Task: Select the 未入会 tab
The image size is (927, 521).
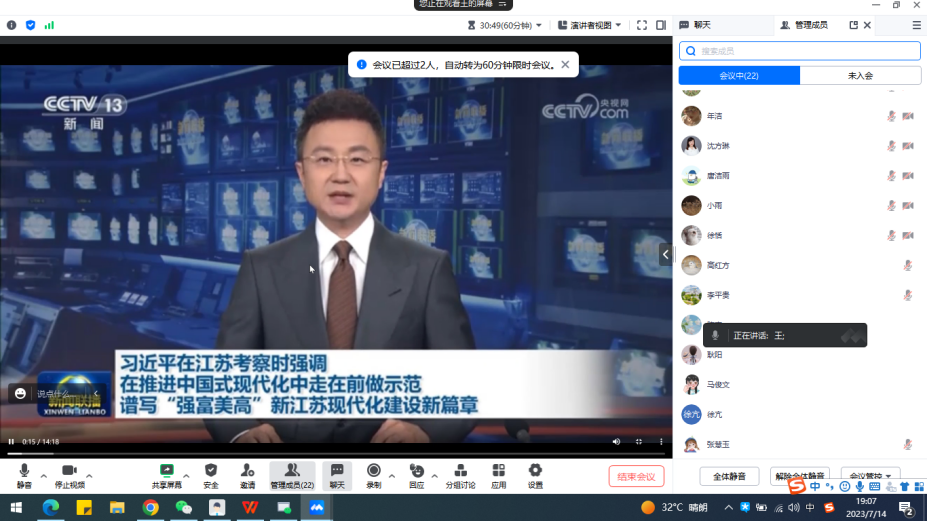Action: point(860,76)
